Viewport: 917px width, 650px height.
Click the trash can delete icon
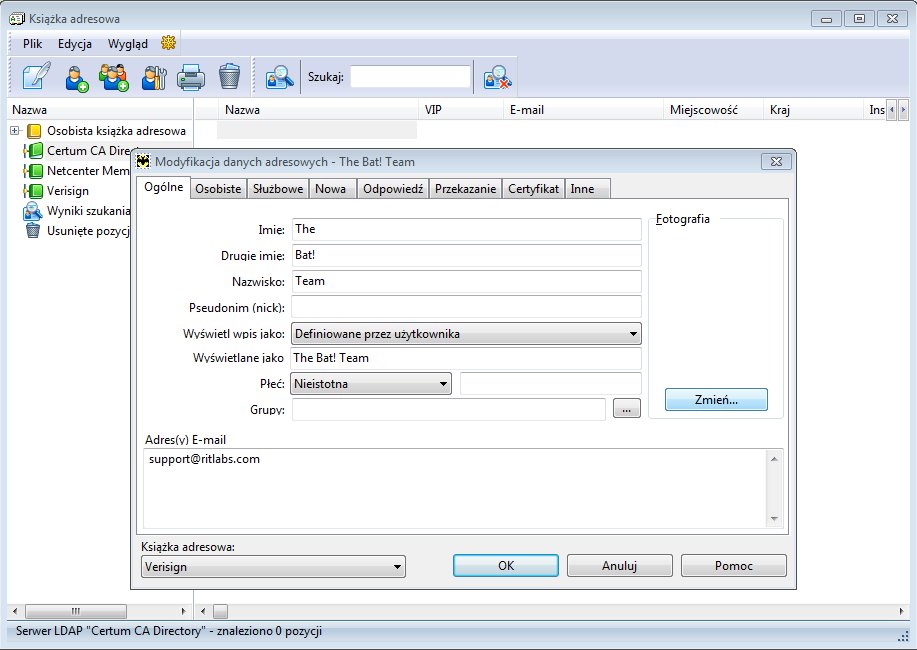229,77
